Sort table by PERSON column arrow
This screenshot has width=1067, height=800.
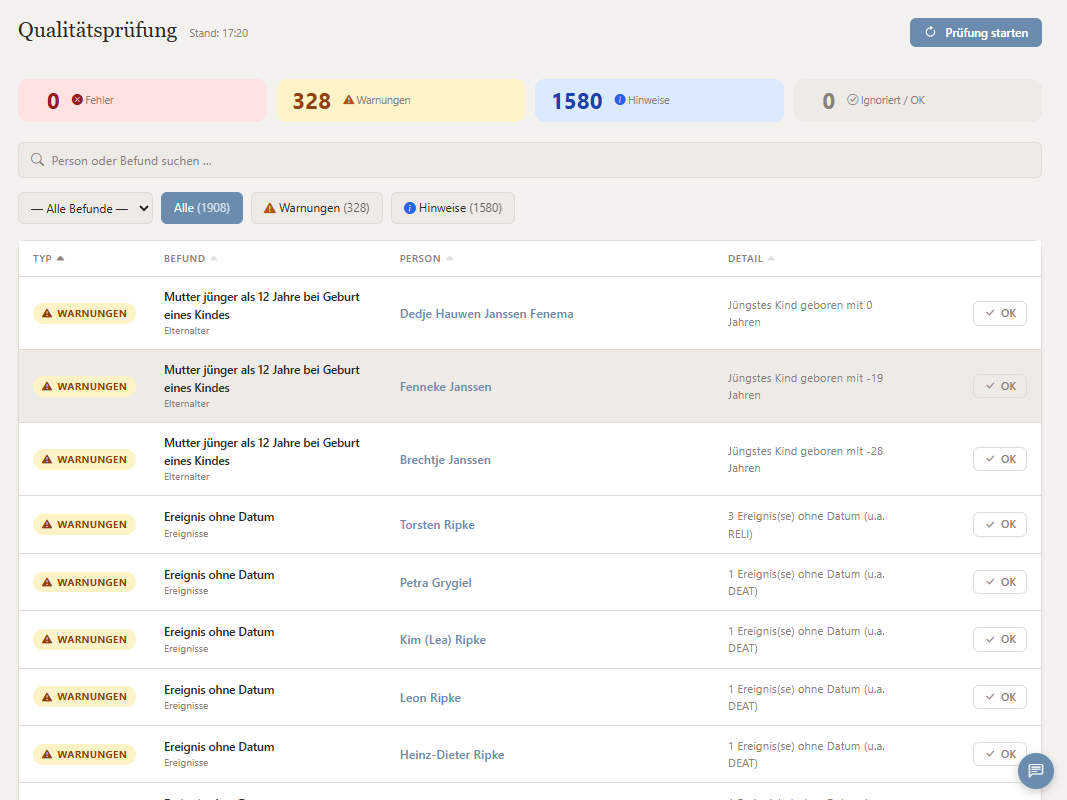(450, 259)
